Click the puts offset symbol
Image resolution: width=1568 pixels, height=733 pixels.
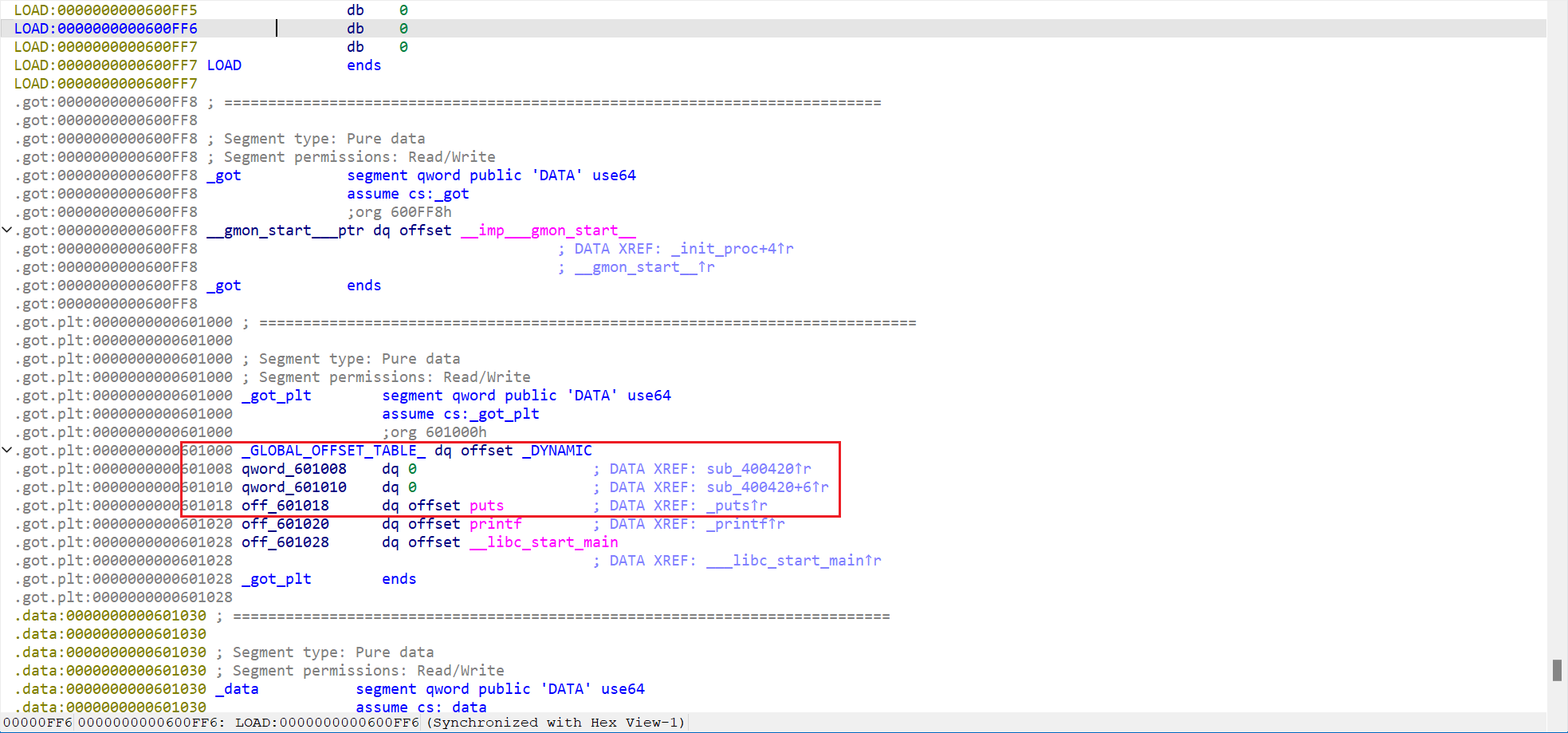486,506
